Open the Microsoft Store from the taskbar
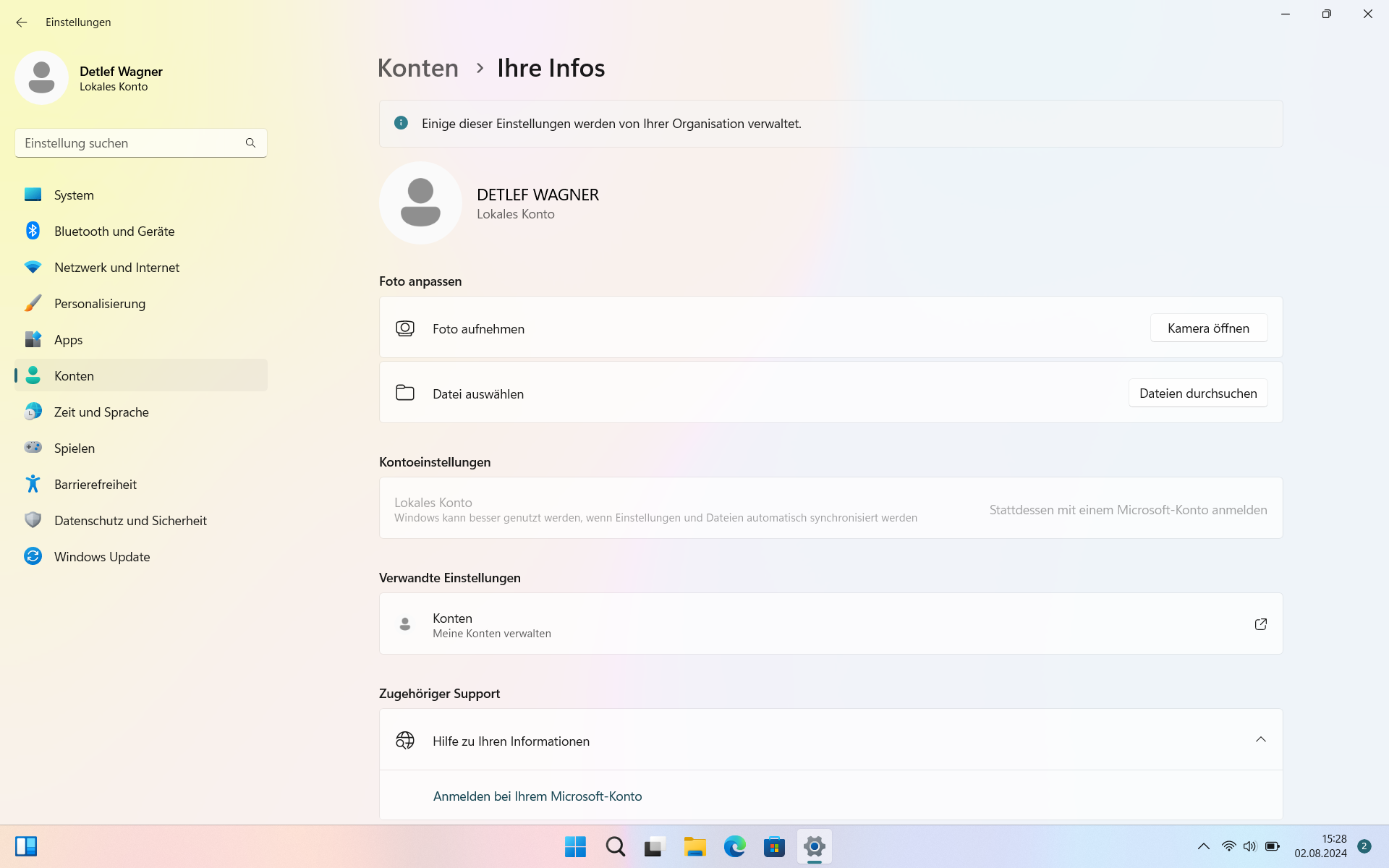Screen dimensions: 1389x868 [773, 846]
